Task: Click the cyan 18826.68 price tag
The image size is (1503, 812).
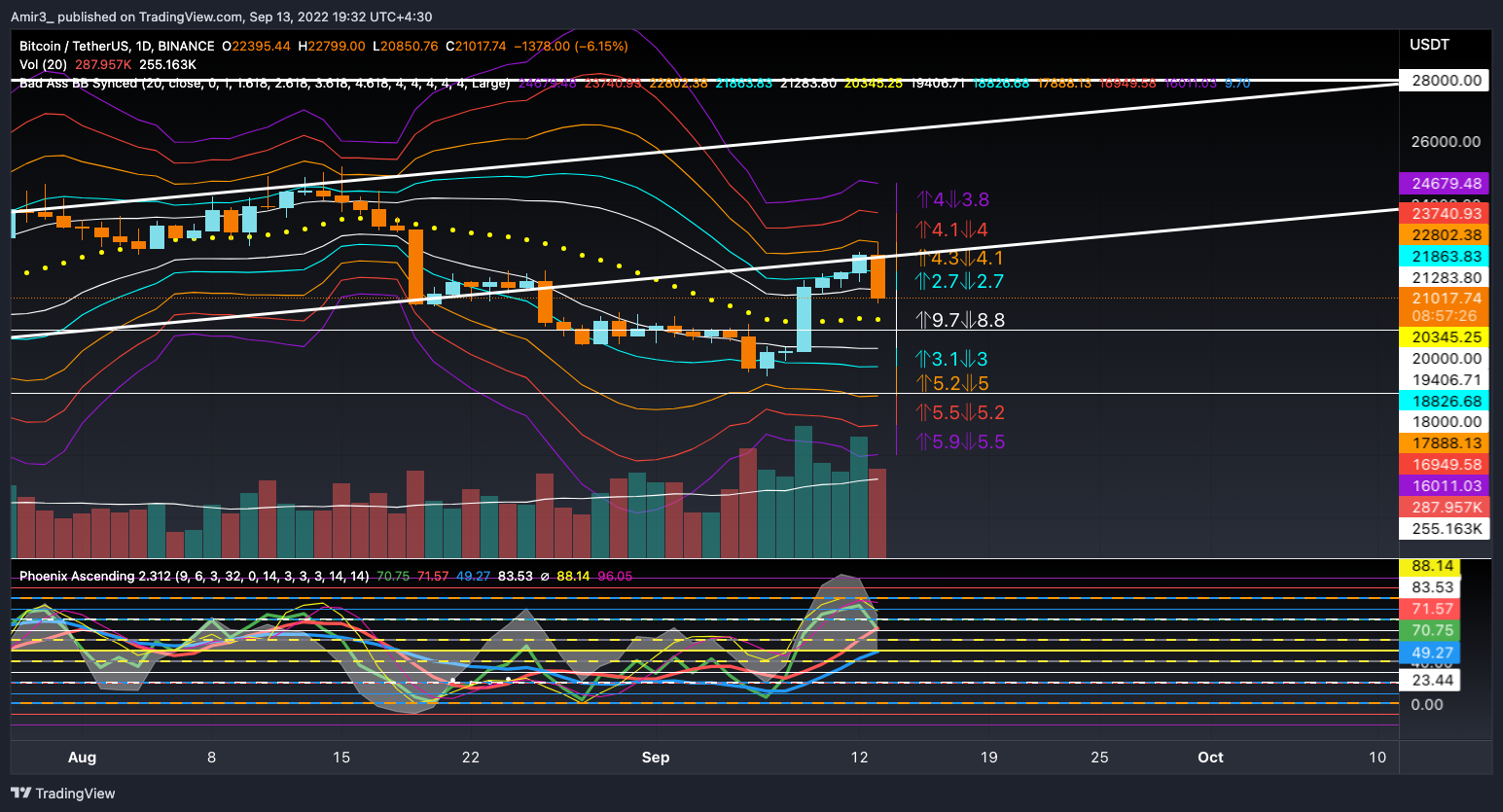Action: tap(1446, 402)
